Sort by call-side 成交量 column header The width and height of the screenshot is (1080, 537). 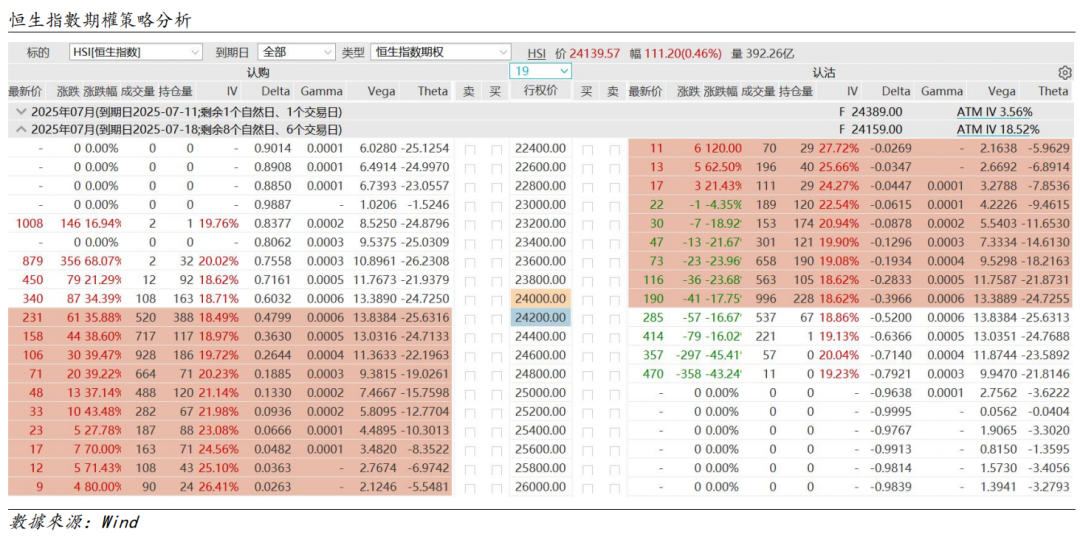tap(138, 91)
